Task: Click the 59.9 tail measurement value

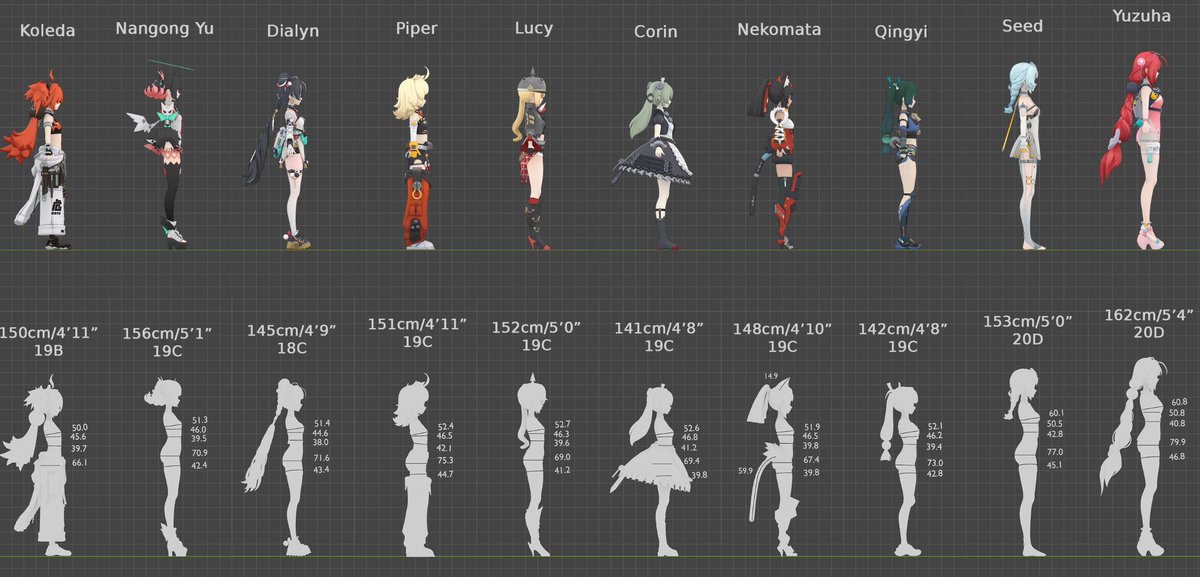Action: (746, 470)
